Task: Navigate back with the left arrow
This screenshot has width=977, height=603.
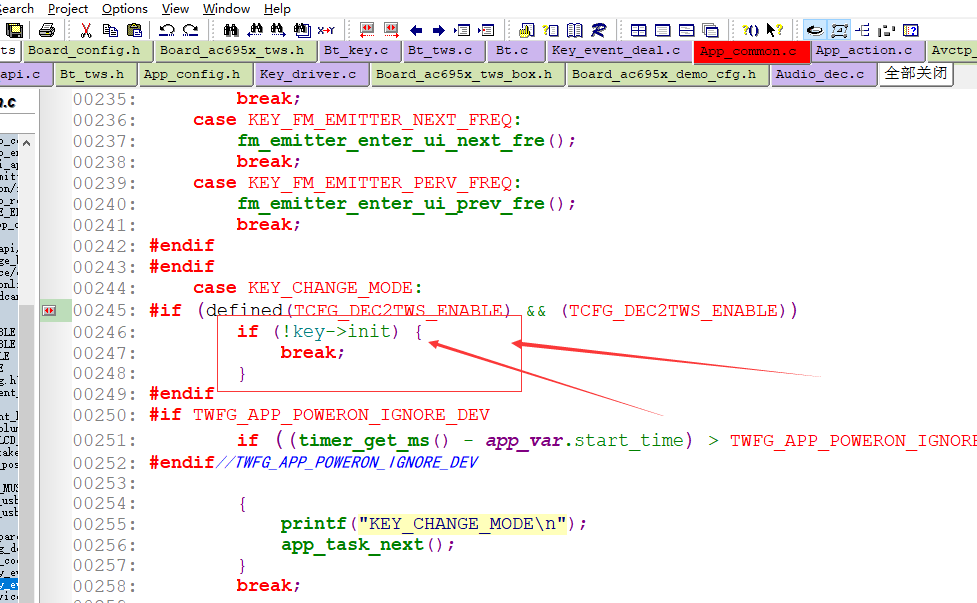Action: (x=416, y=30)
